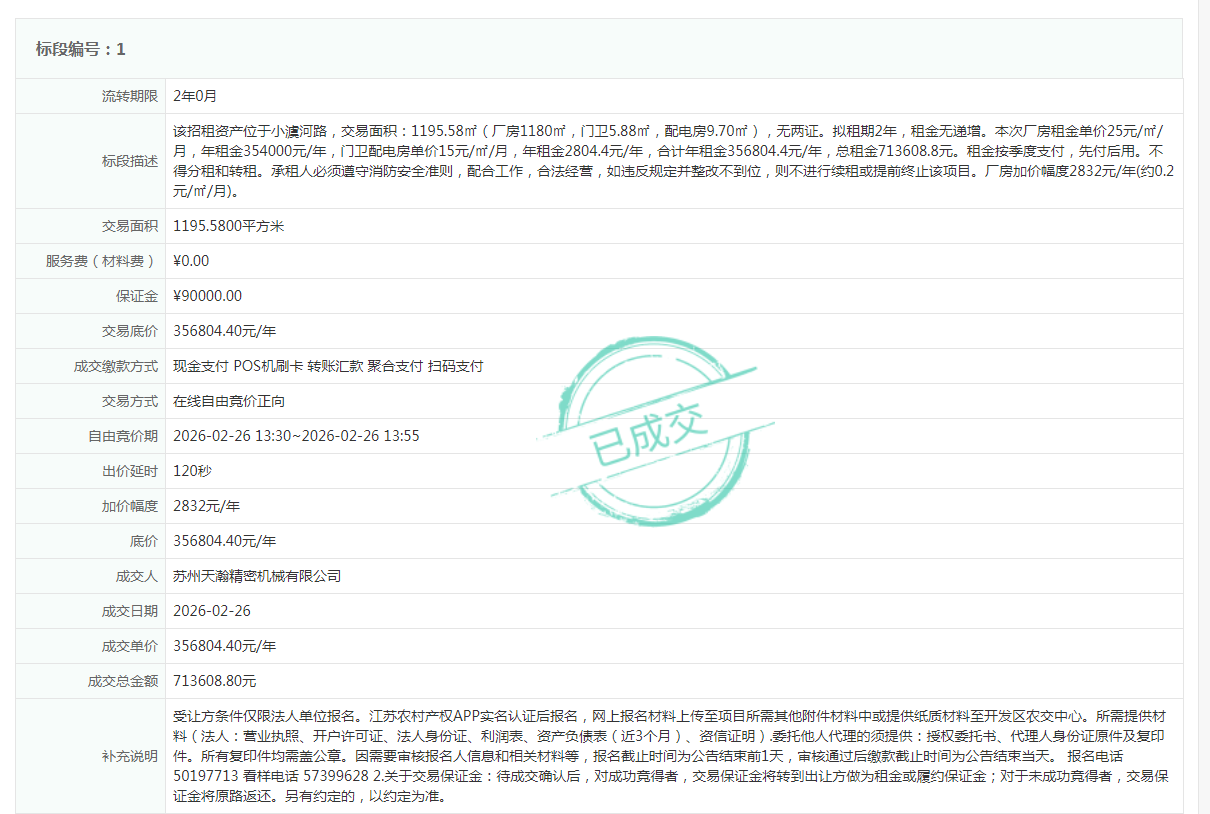Image resolution: width=1210 pixels, height=814 pixels.
Task: Click the winner name 苏州天瀚精密机械有限公司
Action: click(257, 576)
